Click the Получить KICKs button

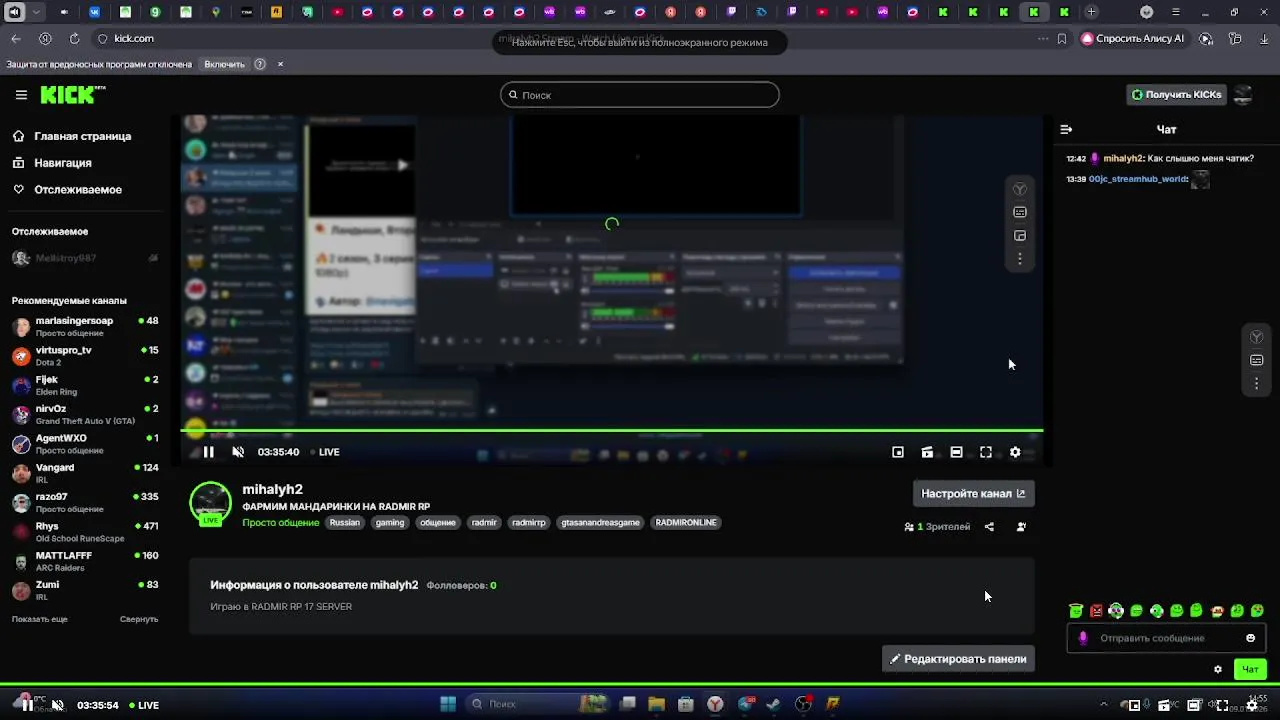[1175, 95]
